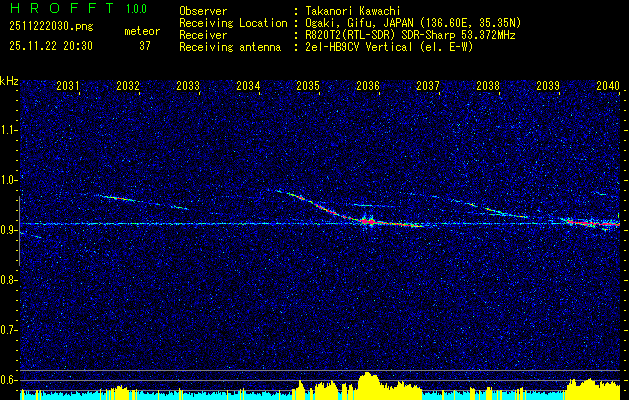Click the Receiving antenna description line

coord(326,47)
